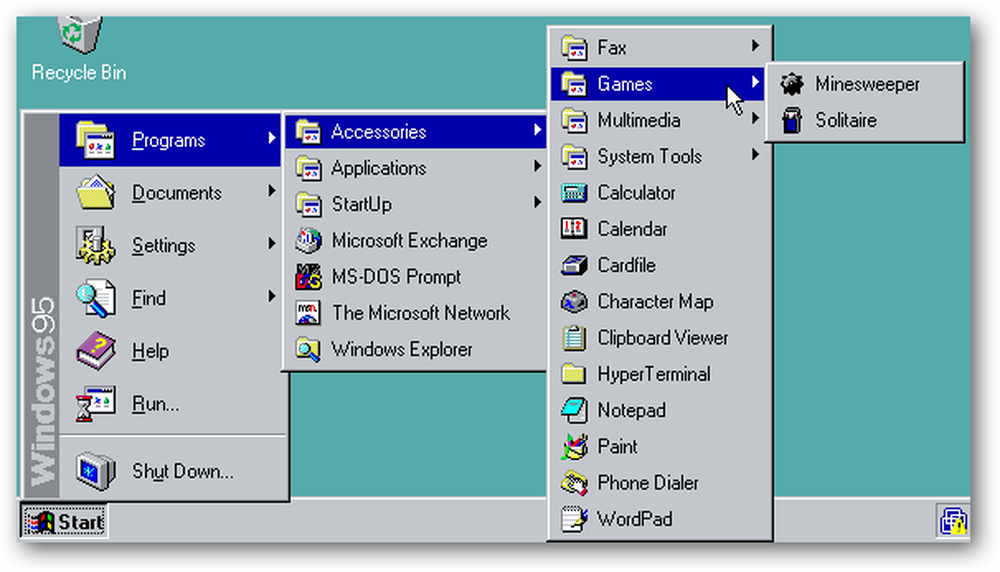Click the WordPad icon
Viewport: 1000px width, 572px height.
pos(574,519)
